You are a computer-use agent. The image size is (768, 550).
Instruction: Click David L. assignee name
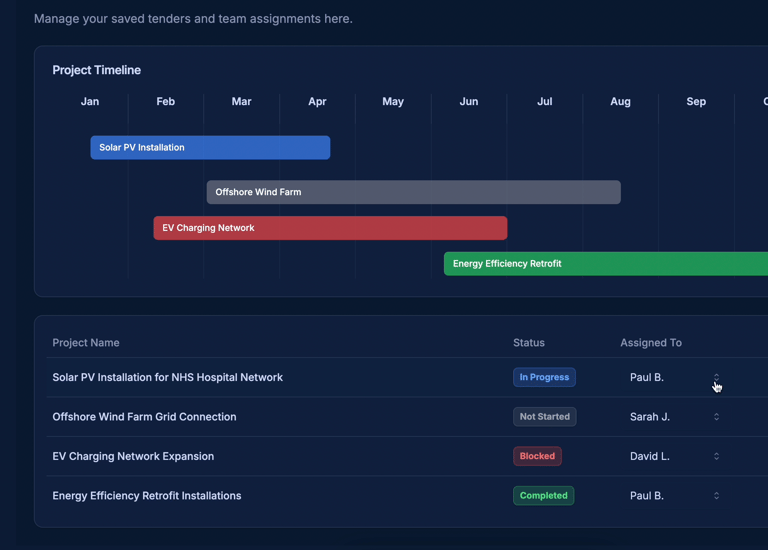pos(649,456)
